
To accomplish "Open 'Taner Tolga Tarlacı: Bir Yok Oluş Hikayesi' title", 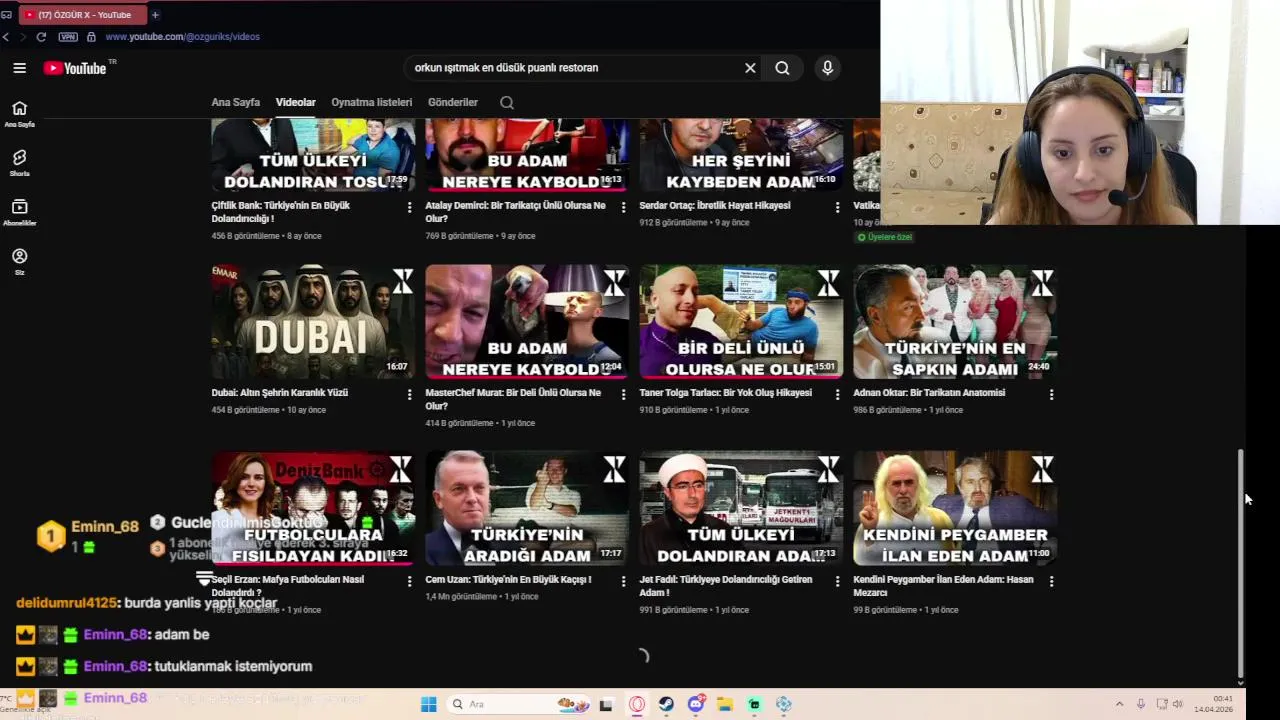I will click(x=725, y=393).
